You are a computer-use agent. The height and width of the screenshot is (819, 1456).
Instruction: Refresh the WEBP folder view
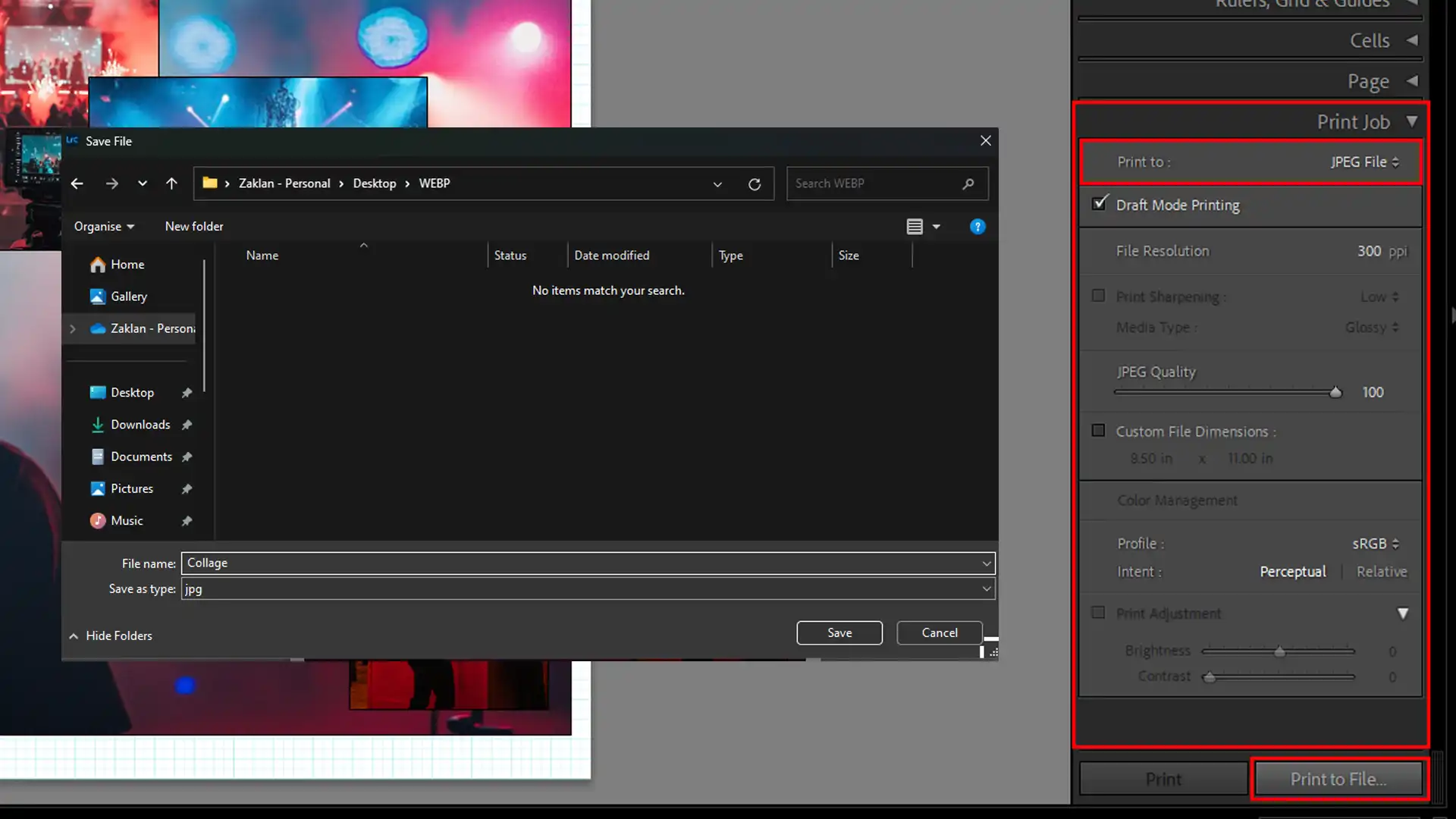pos(755,184)
